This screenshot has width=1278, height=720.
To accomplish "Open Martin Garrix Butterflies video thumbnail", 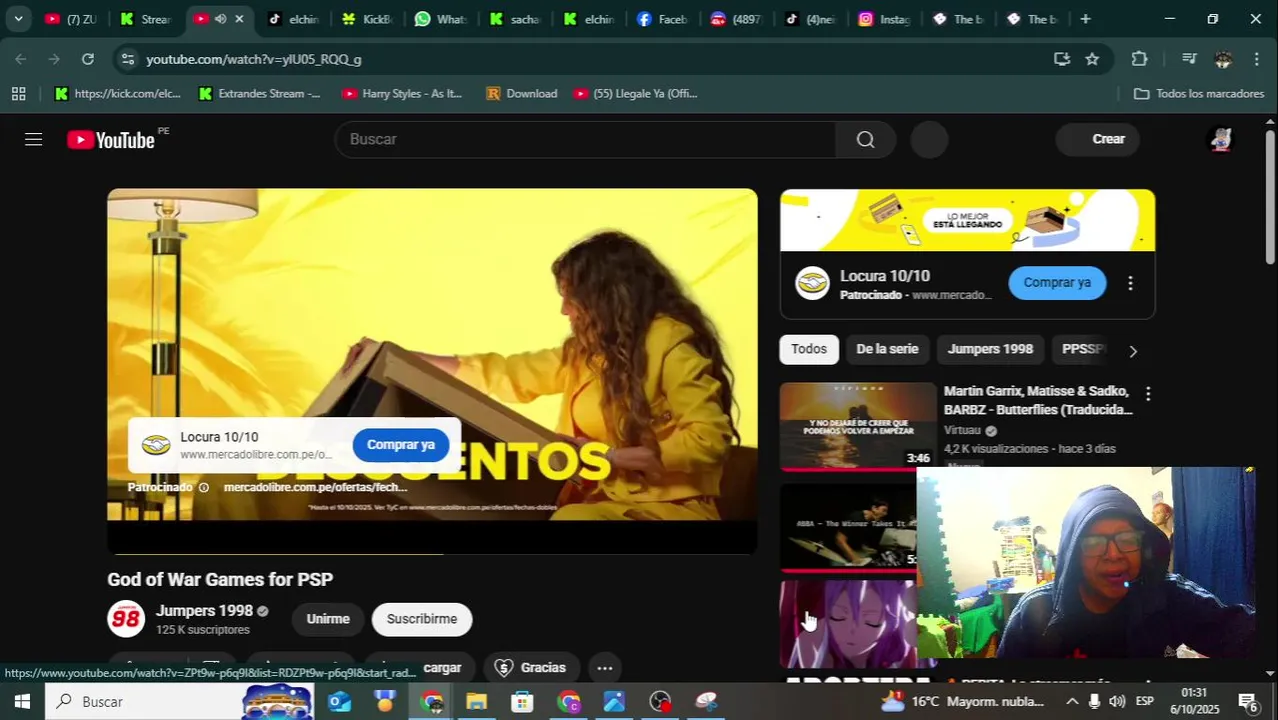I will tap(858, 426).
